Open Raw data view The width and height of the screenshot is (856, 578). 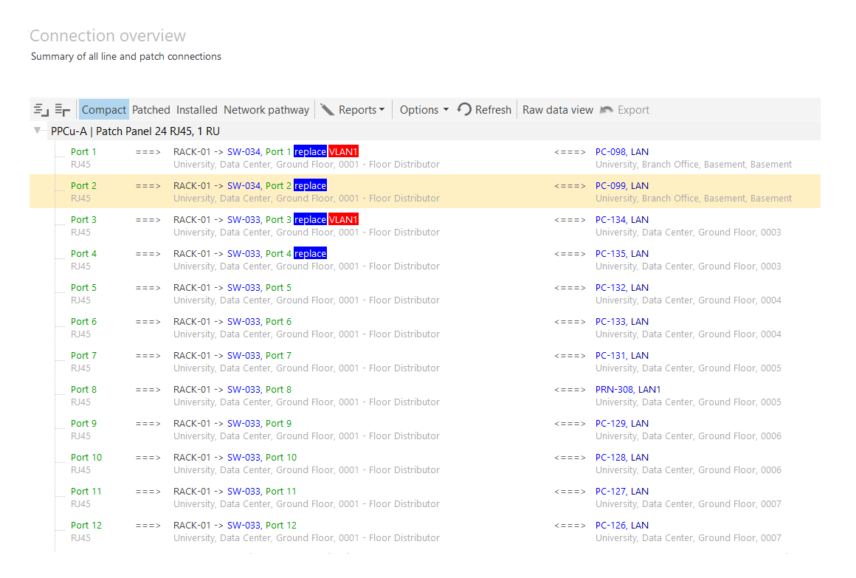(x=557, y=110)
